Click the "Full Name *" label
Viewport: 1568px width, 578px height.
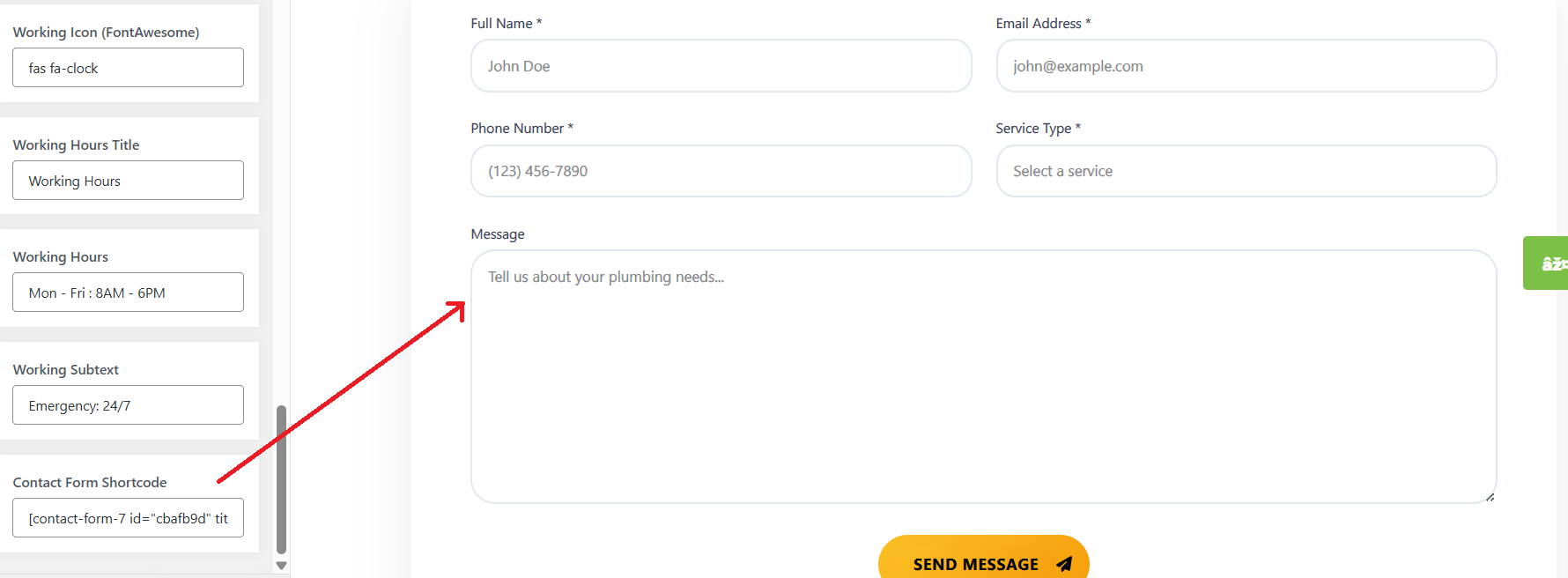tap(507, 24)
